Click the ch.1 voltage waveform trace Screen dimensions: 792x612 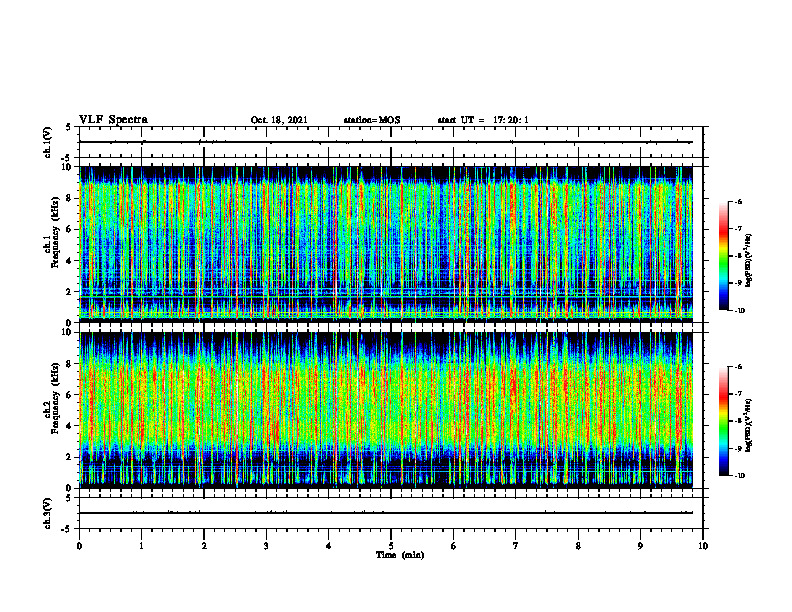[386, 142]
